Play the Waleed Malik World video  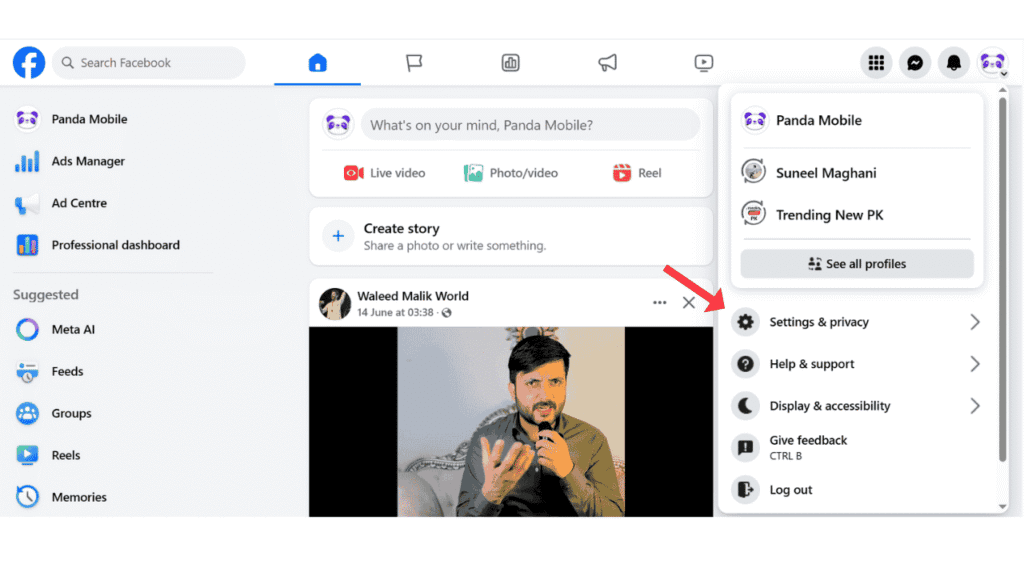pos(511,422)
